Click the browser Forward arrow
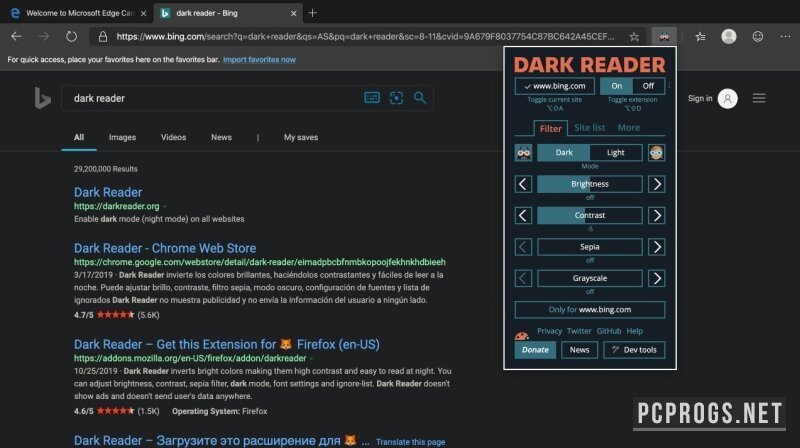 coord(44,36)
